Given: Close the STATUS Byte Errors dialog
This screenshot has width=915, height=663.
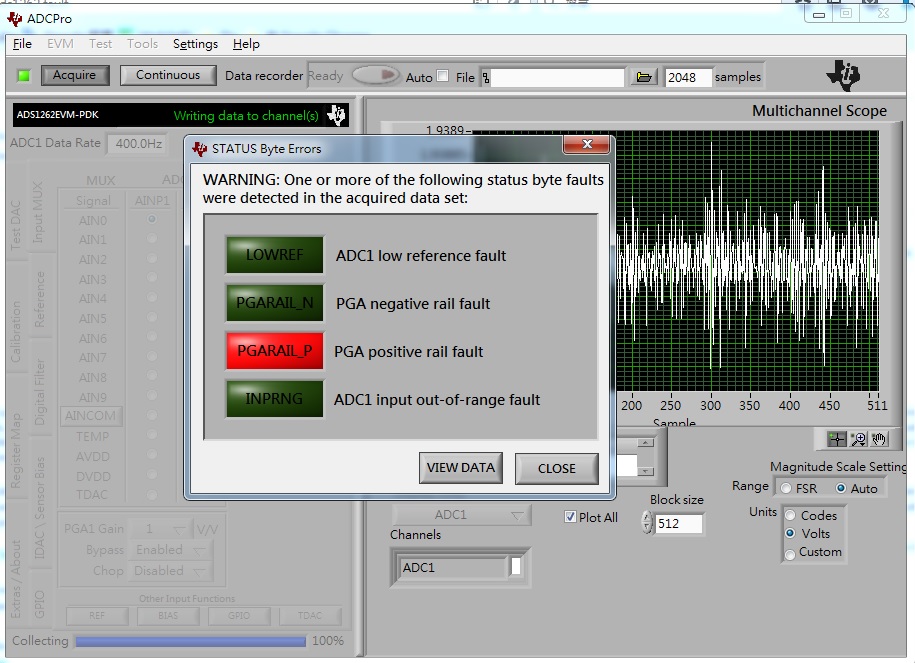Looking at the screenshot, I should point(587,144).
